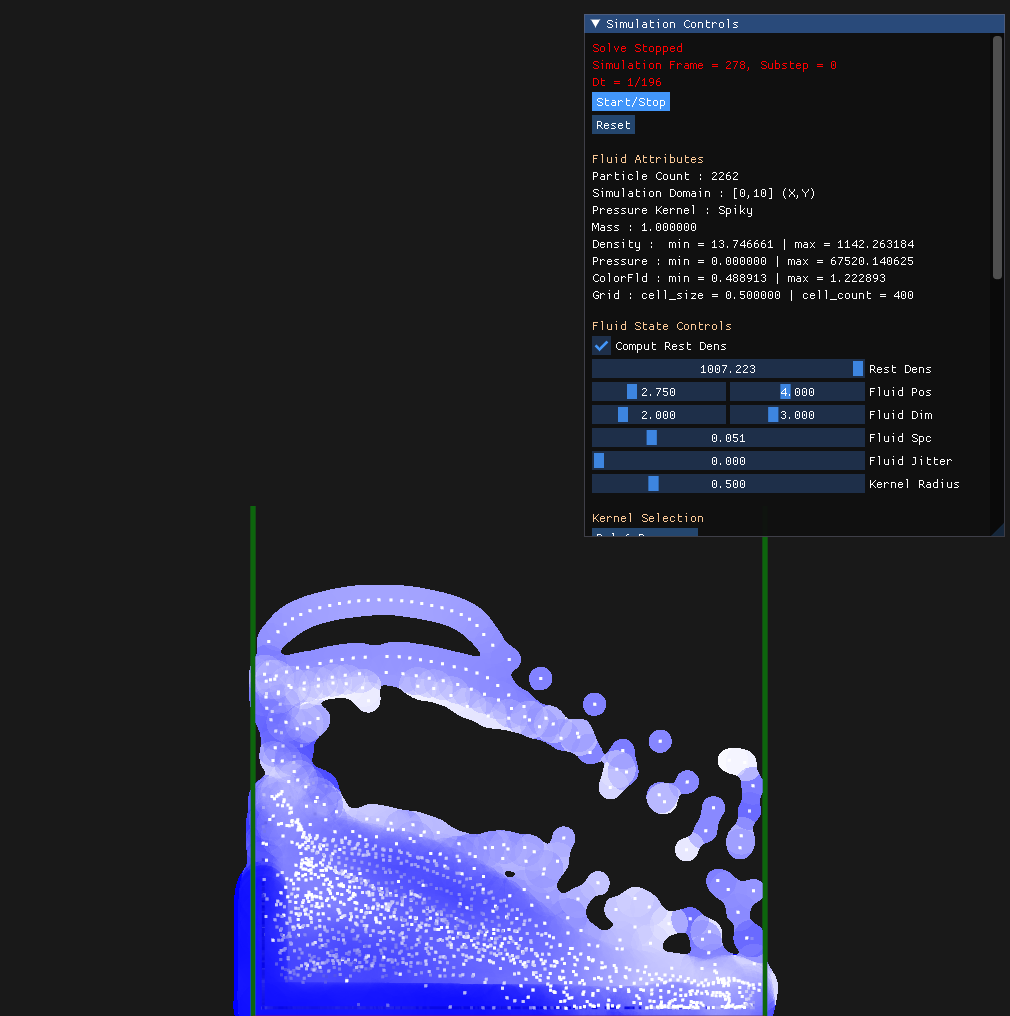Screen dimensions: 1010x1016
Task: Click the Simulation Controls title bar text
Action: pyautogui.click(x=672, y=24)
